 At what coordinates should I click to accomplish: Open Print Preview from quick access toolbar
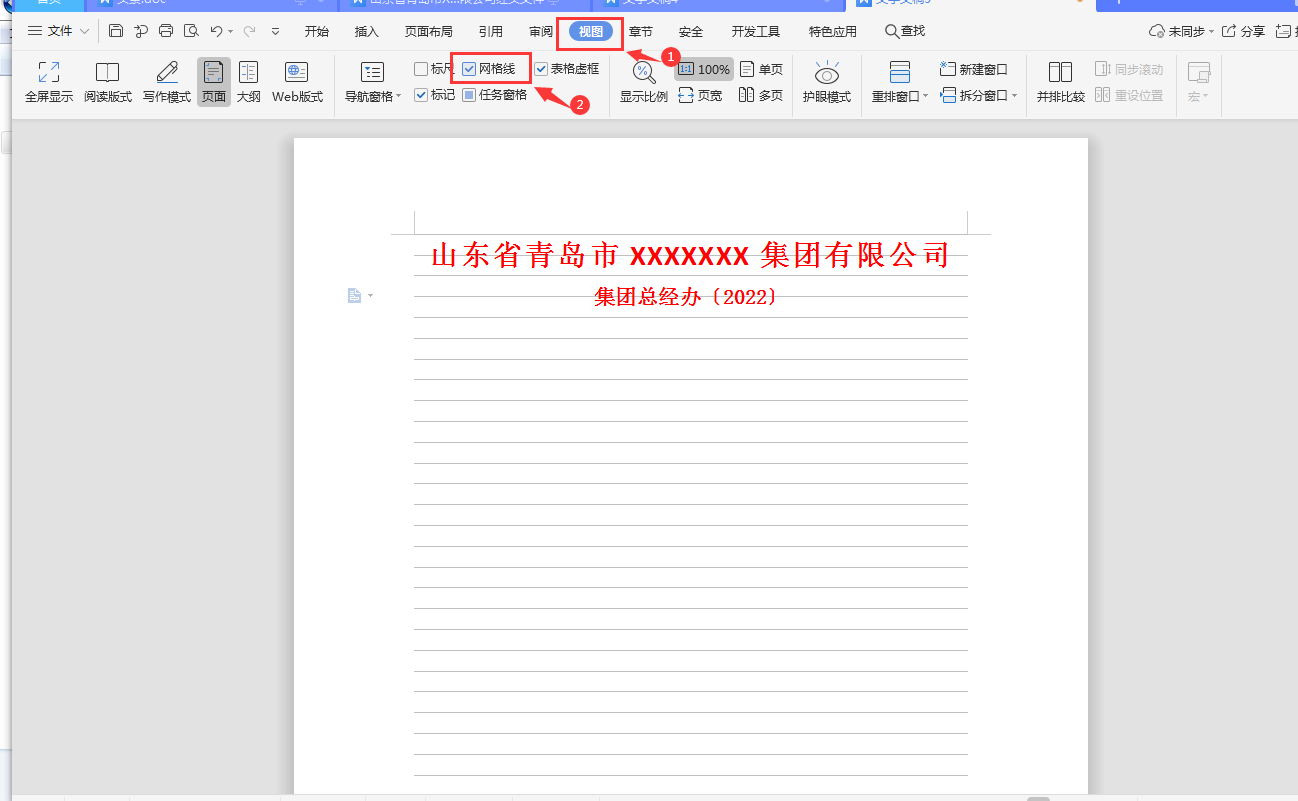click(191, 31)
